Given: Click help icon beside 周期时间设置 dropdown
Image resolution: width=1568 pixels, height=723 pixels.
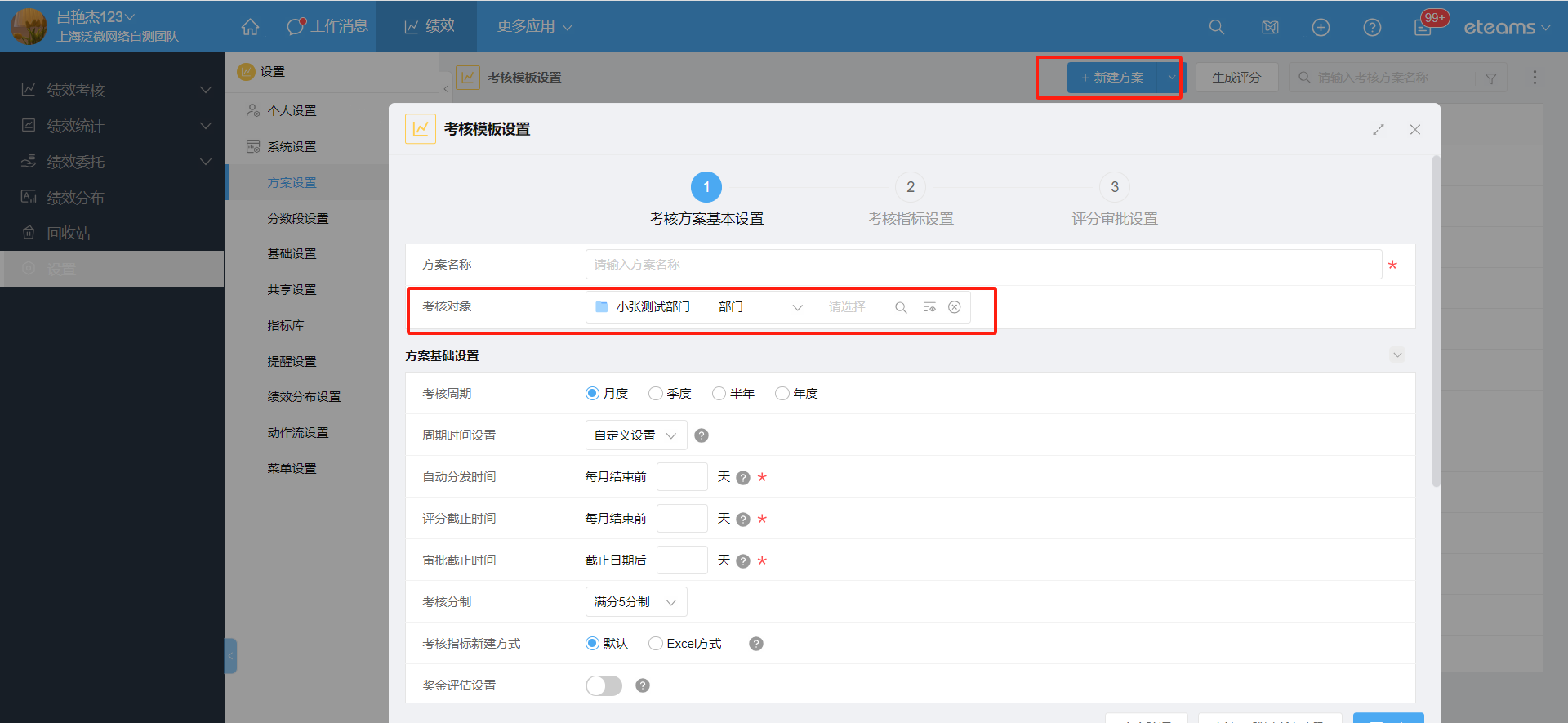Looking at the screenshot, I should click(702, 435).
